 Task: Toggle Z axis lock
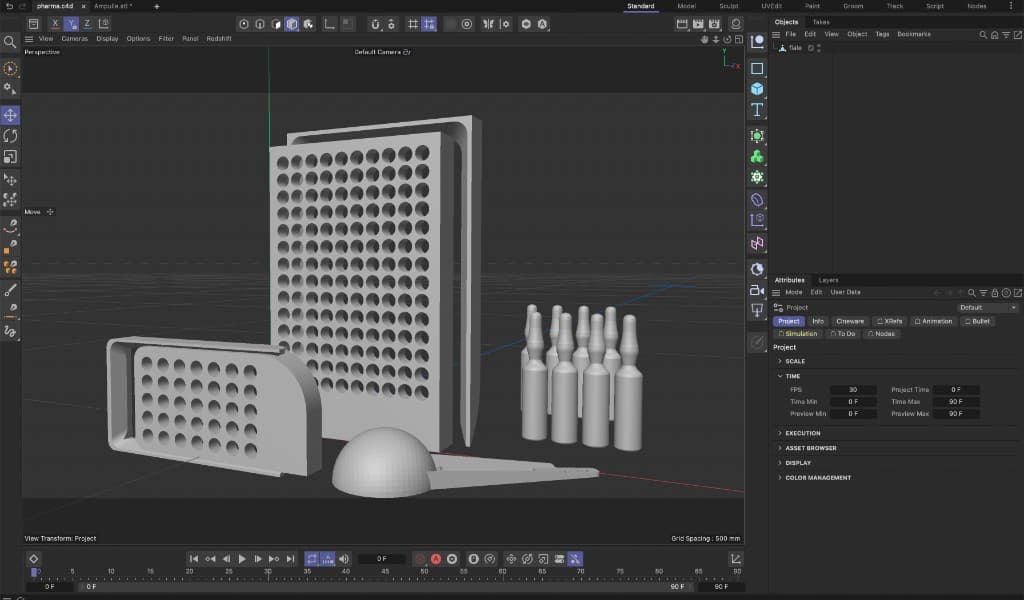point(87,24)
